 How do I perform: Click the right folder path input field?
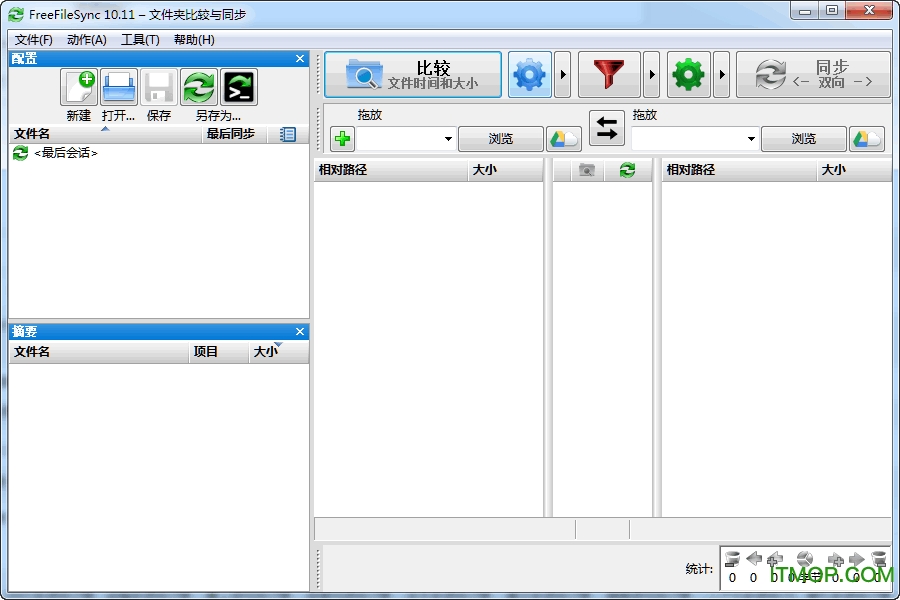point(687,139)
